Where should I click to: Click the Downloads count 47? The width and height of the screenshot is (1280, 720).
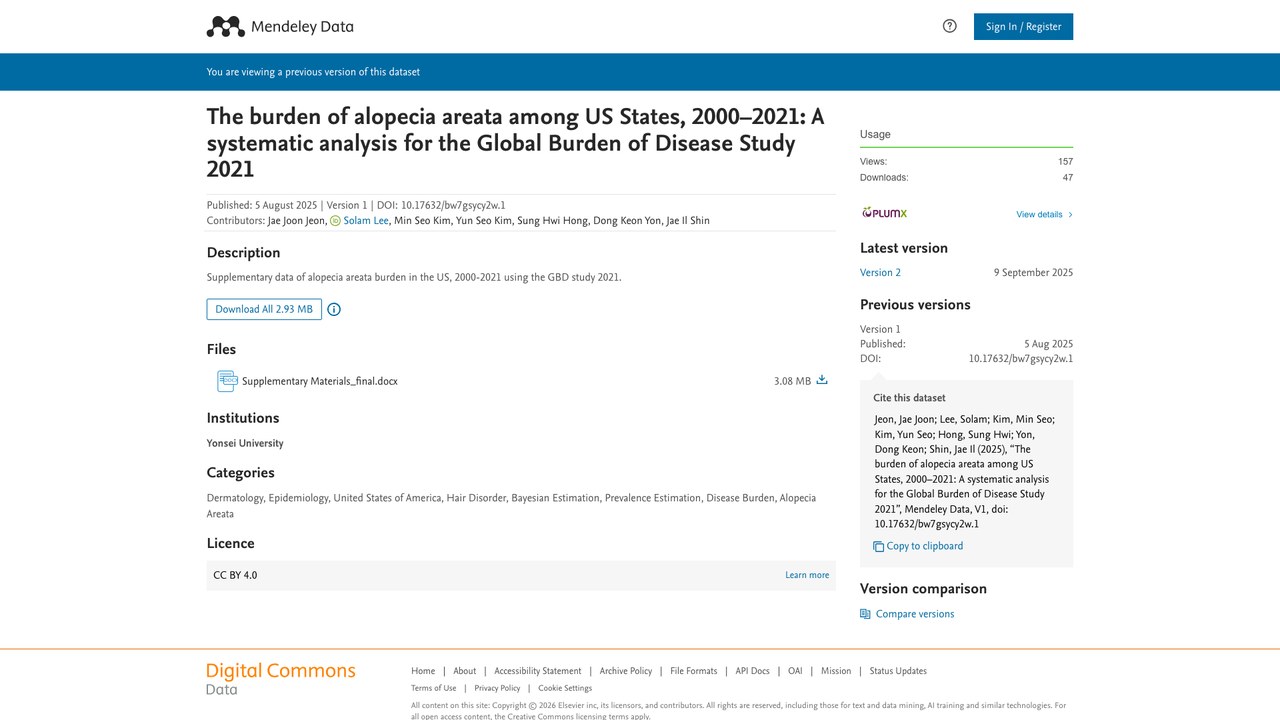[x=1068, y=178]
